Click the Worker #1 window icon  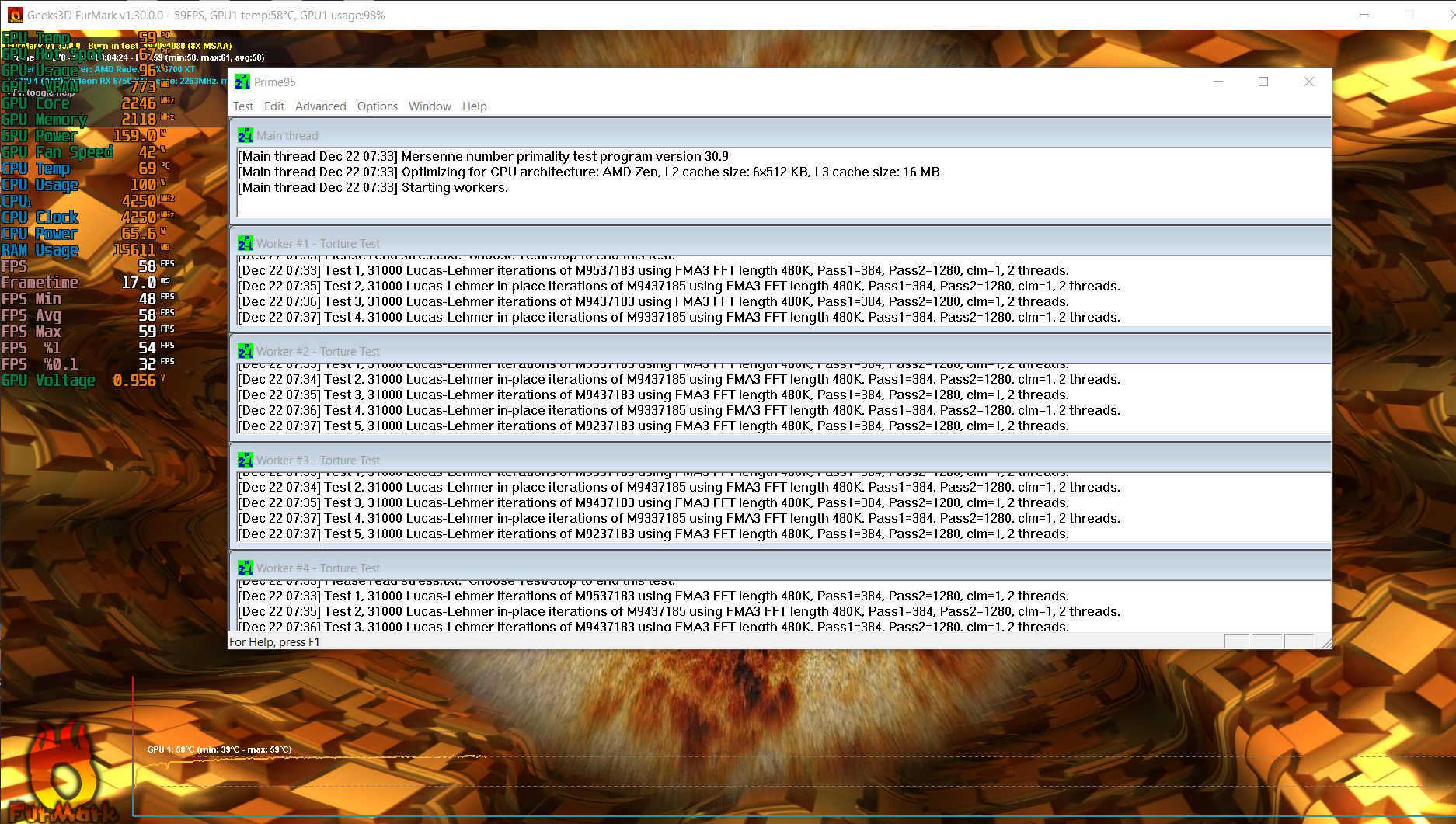(x=246, y=243)
